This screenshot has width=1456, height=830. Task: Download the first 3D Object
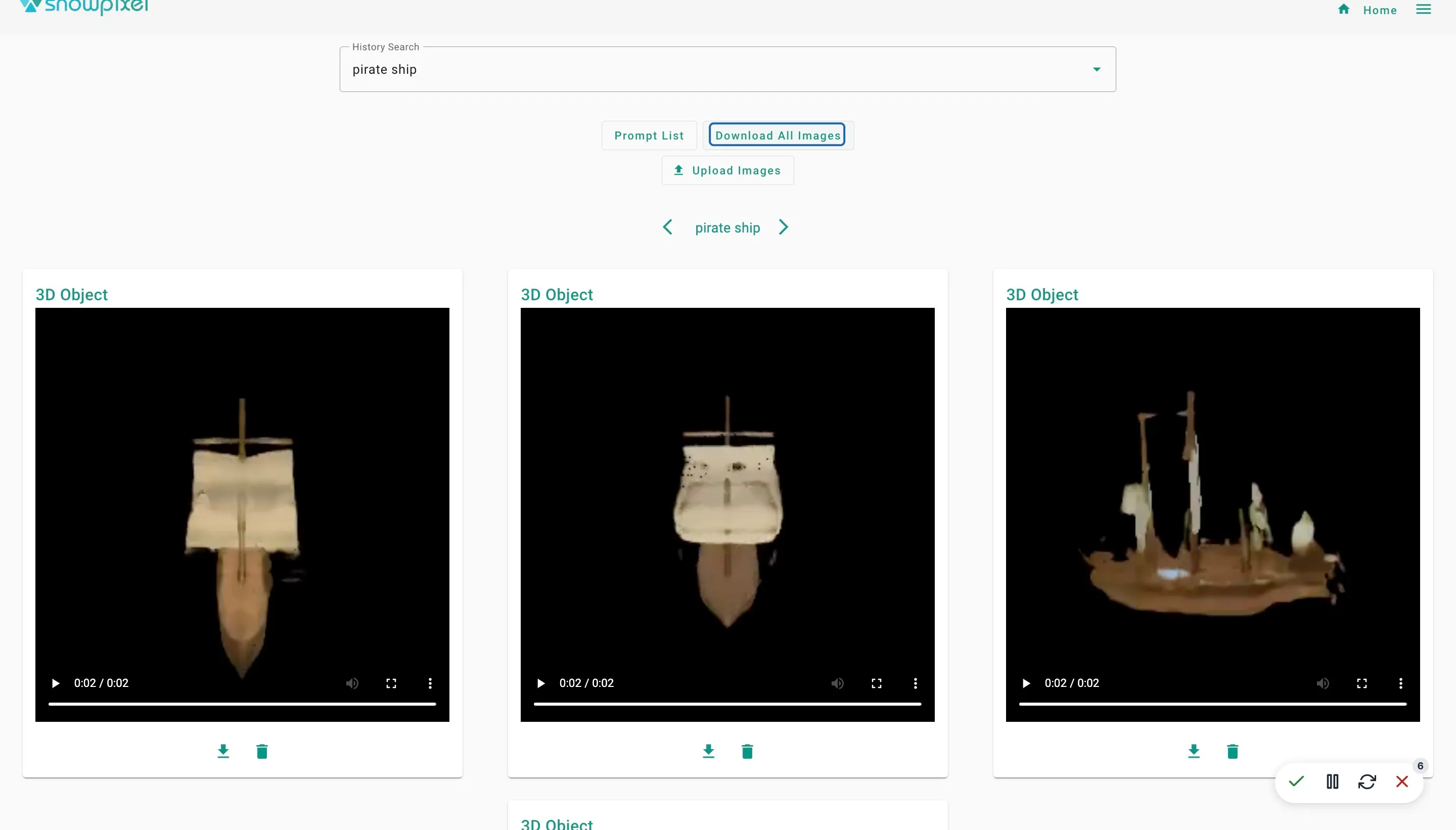tap(223, 751)
